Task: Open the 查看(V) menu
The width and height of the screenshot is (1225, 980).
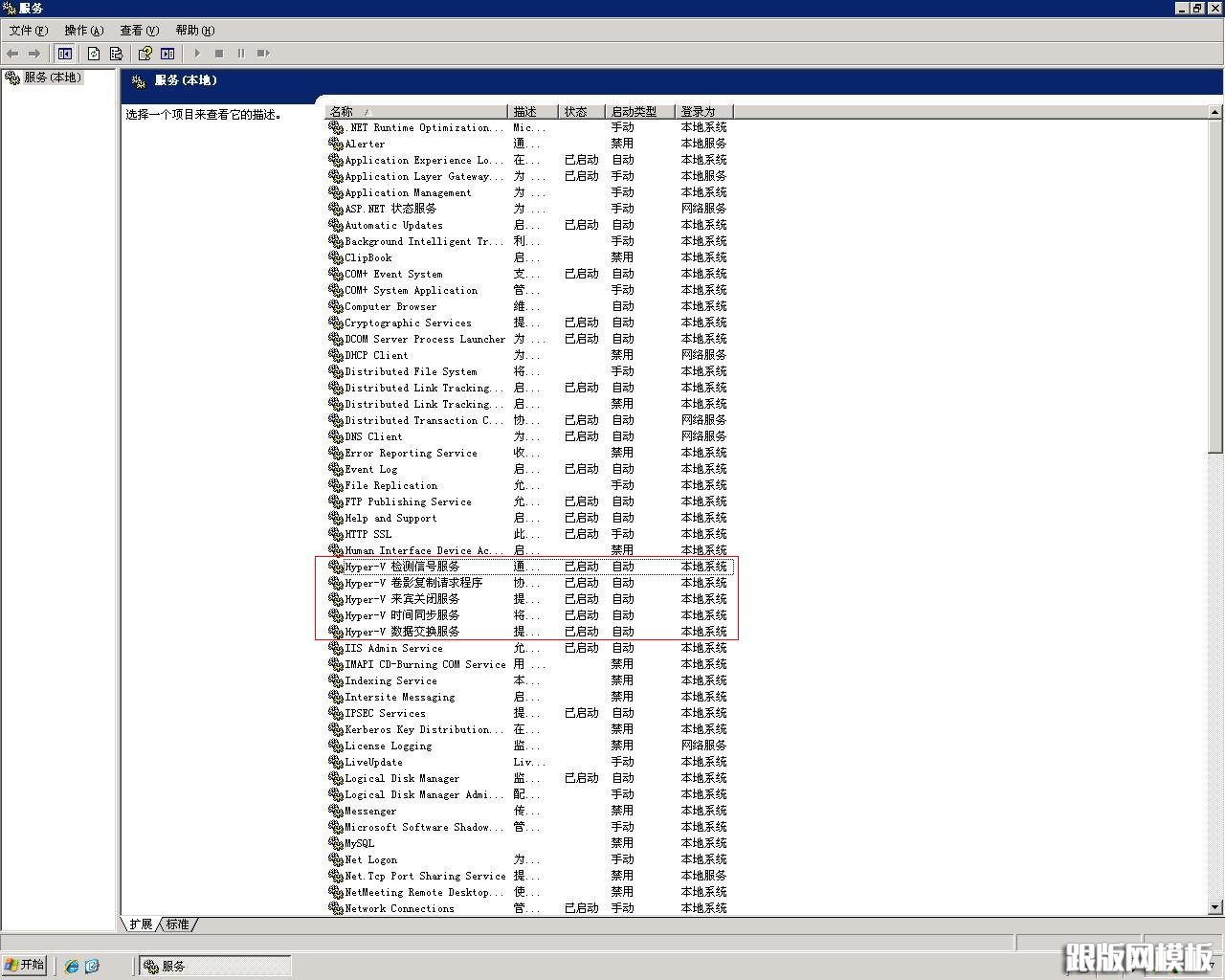Action: pyautogui.click(x=139, y=31)
